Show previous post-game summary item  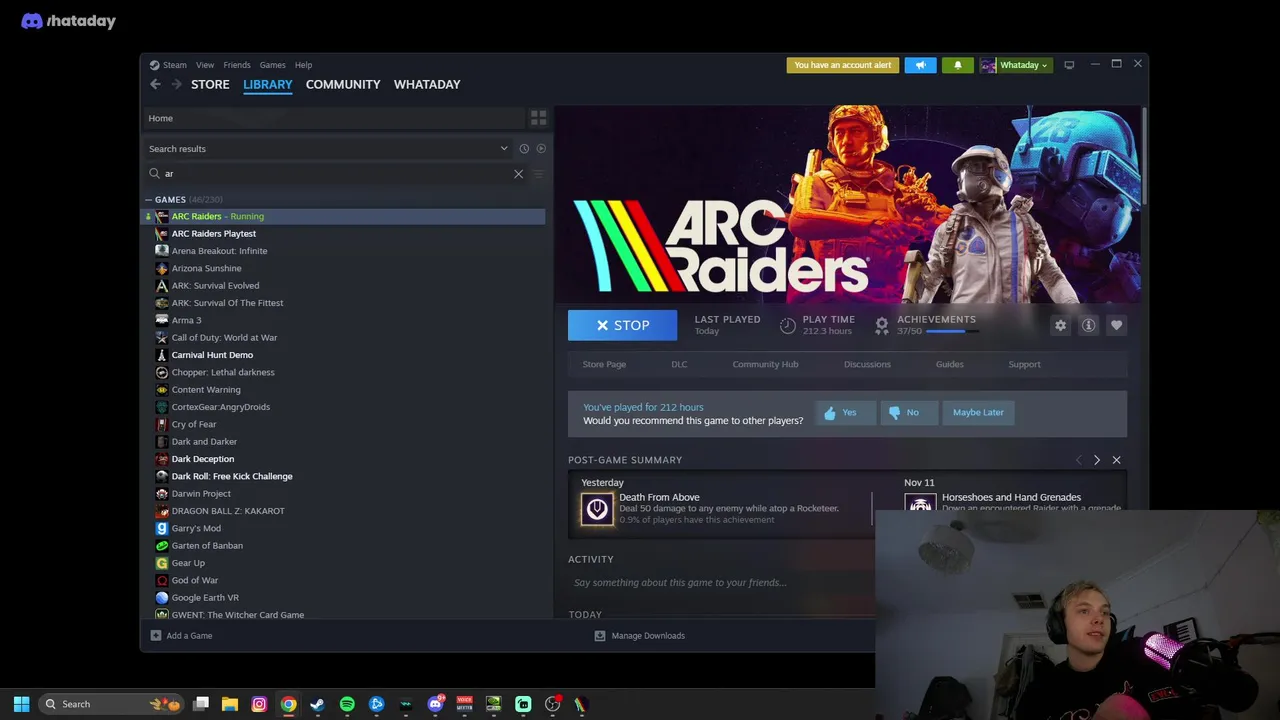point(1078,460)
